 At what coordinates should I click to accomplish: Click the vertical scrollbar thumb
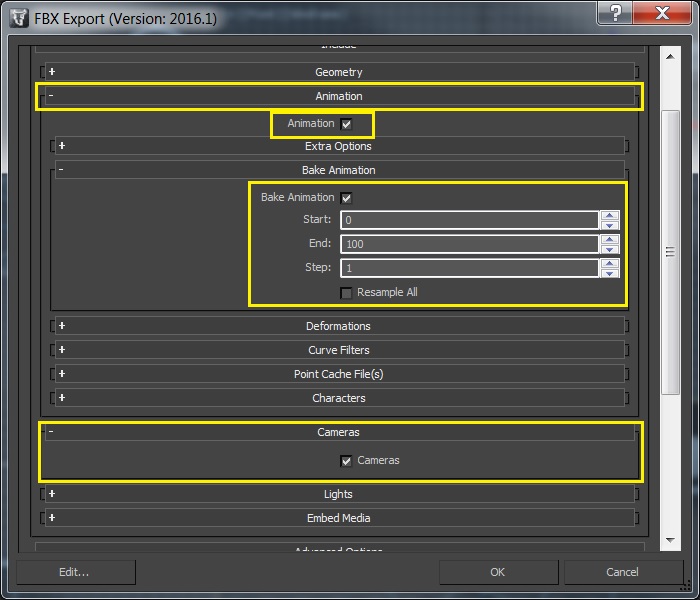tap(670, 252)
